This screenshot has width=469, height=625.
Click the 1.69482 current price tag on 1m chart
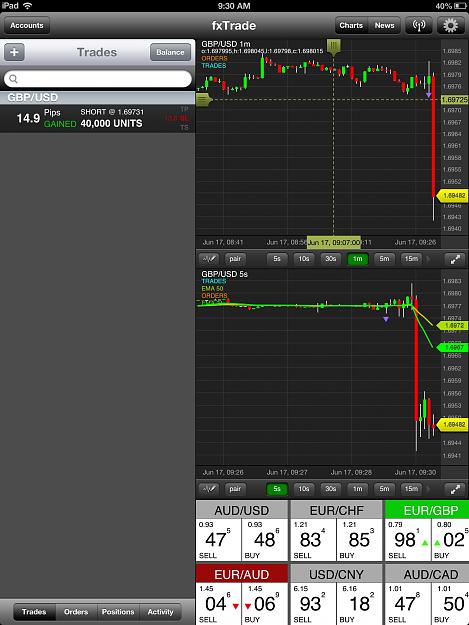[x=453, y=196]
